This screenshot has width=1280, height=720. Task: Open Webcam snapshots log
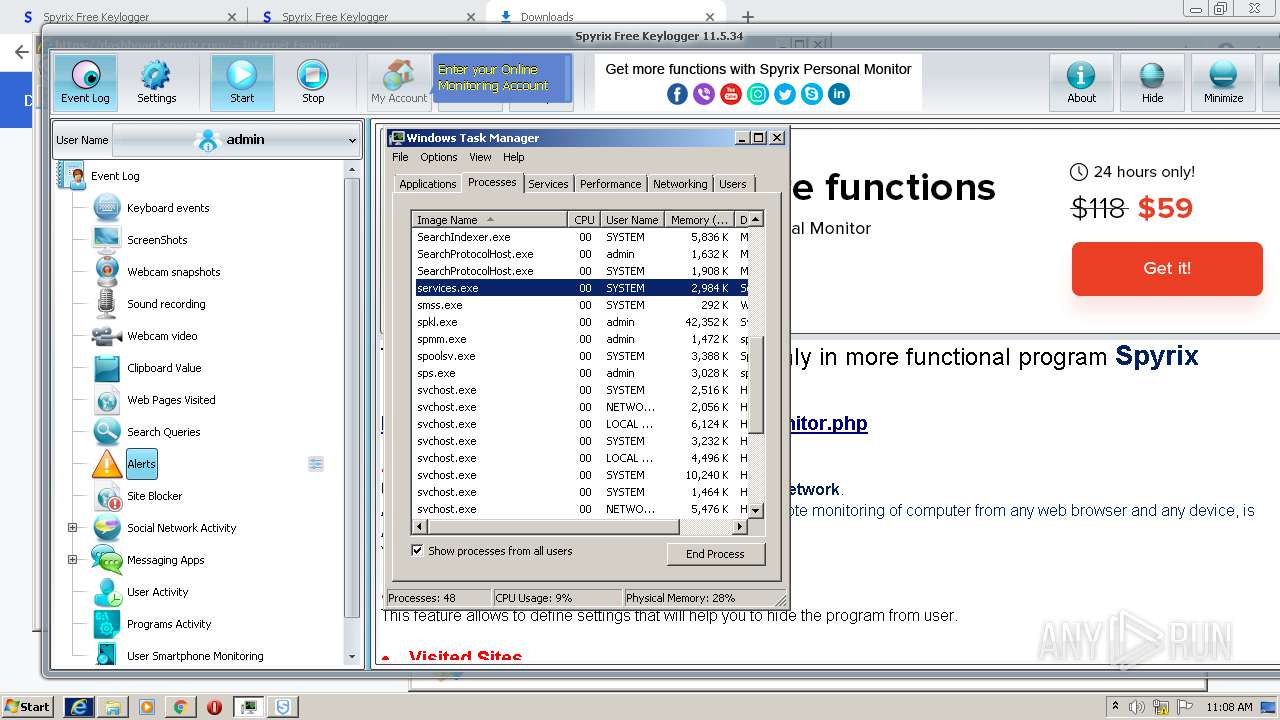(x=173, y=272)
